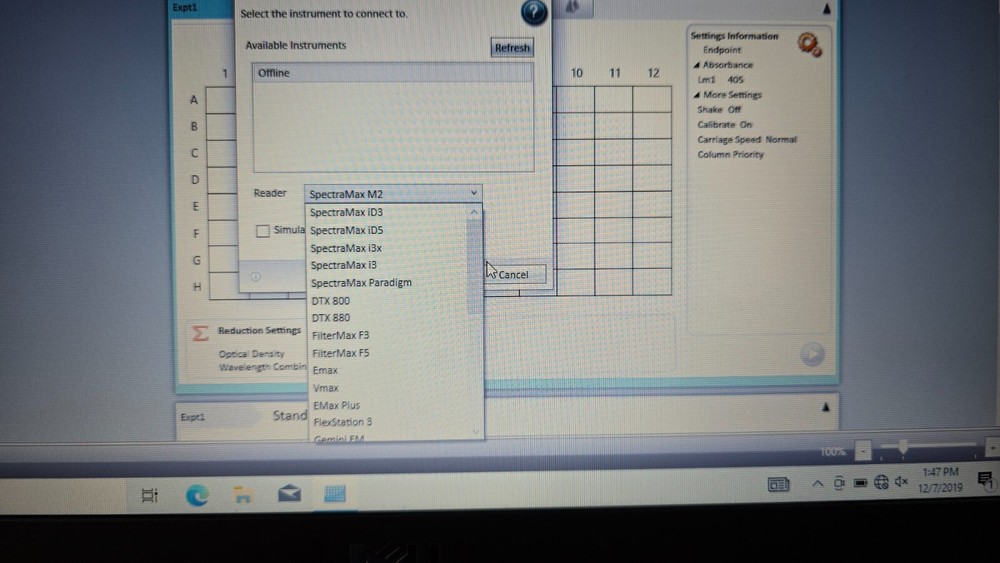The height and width of the screenshot is (563, 1000).
Task: Open the Reader combo box
Action: pyautogui.click(x=393, y=194)
